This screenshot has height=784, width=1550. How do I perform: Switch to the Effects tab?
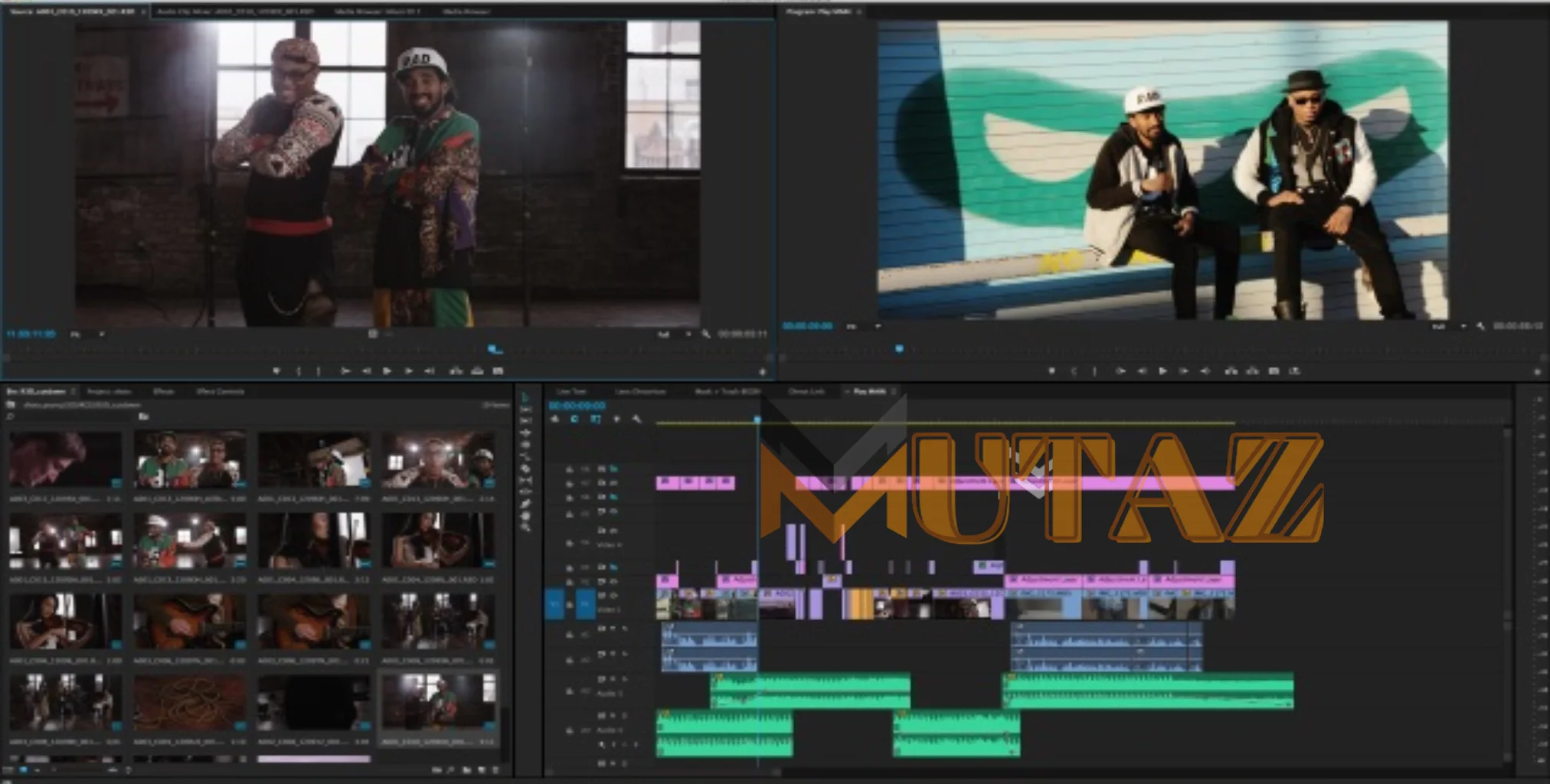pyautogui.click(x=163, y=391)
